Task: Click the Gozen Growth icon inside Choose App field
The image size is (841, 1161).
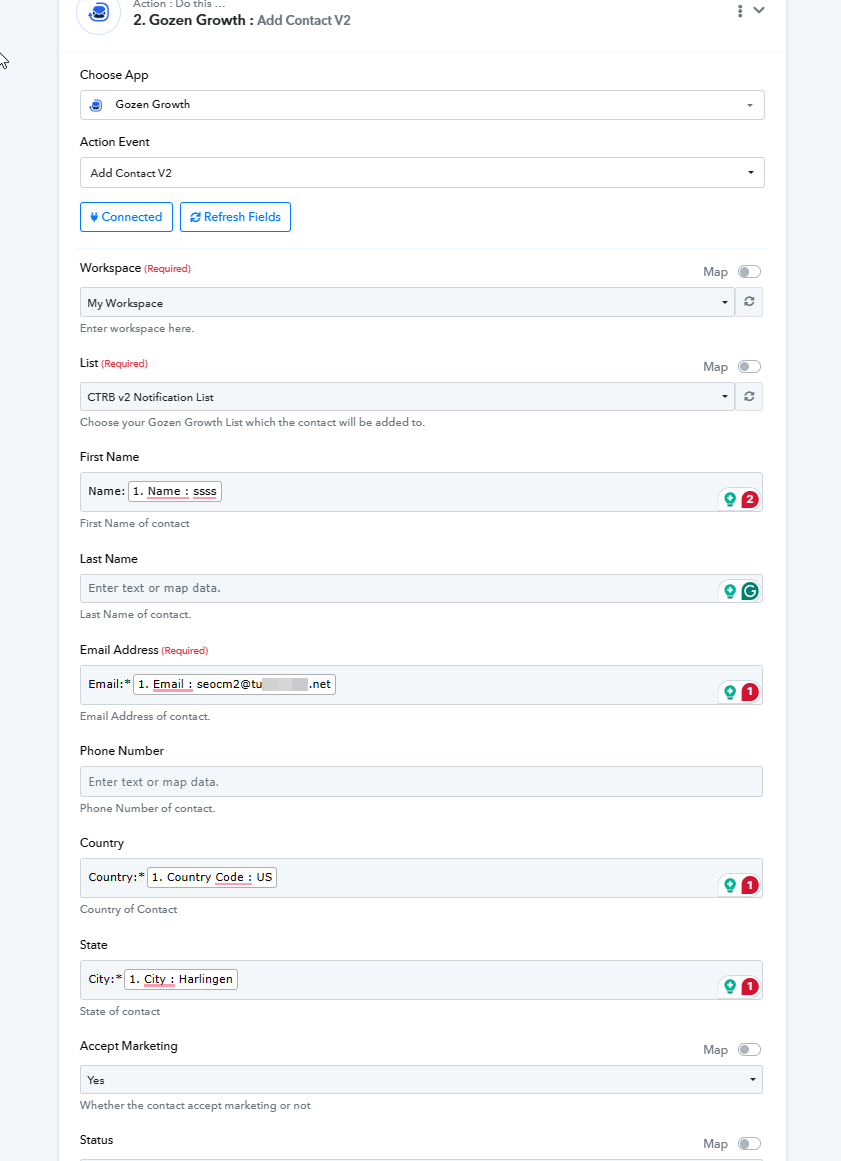Action: (x=96, y=105)
